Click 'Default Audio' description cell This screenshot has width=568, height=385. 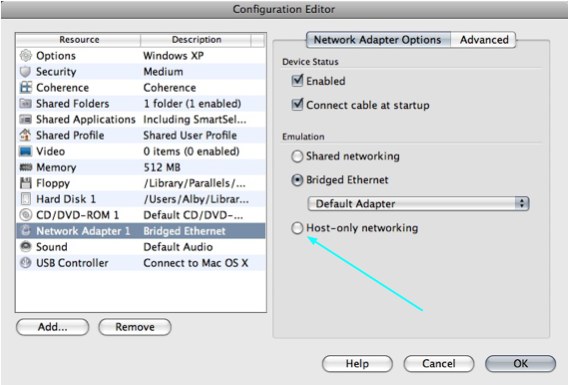pos(178,247)
